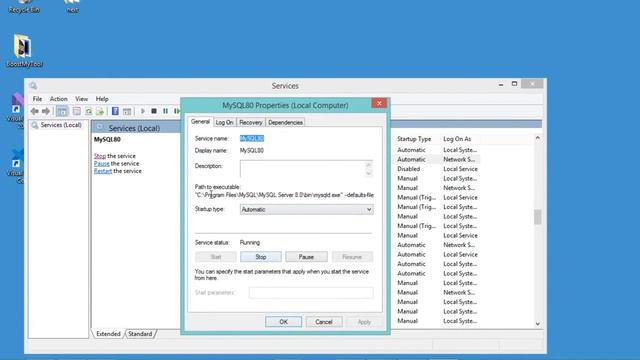Click the Service name field
640x360 pixels.
[x=252, y=138]
